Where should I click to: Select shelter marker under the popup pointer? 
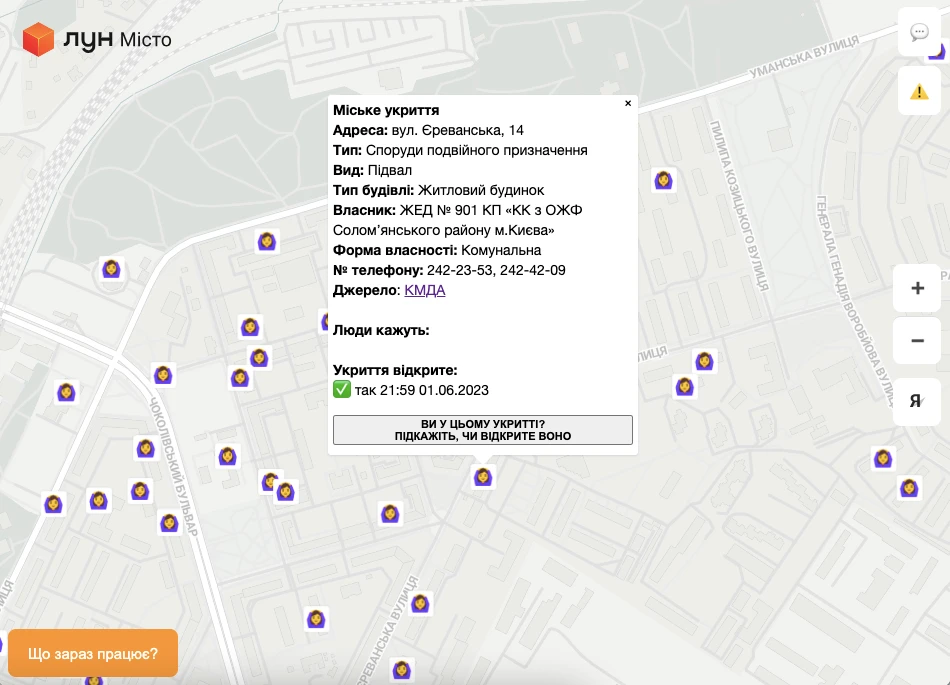[x=483, y=478]
